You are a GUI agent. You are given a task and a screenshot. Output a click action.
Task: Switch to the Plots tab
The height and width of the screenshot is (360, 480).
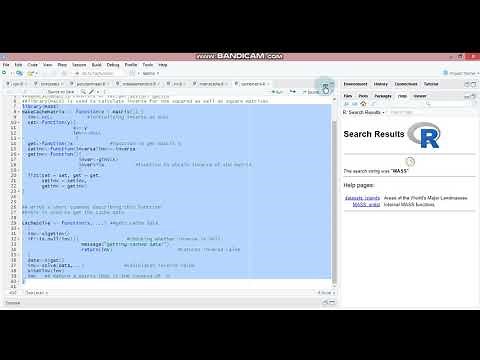point(363,96)
